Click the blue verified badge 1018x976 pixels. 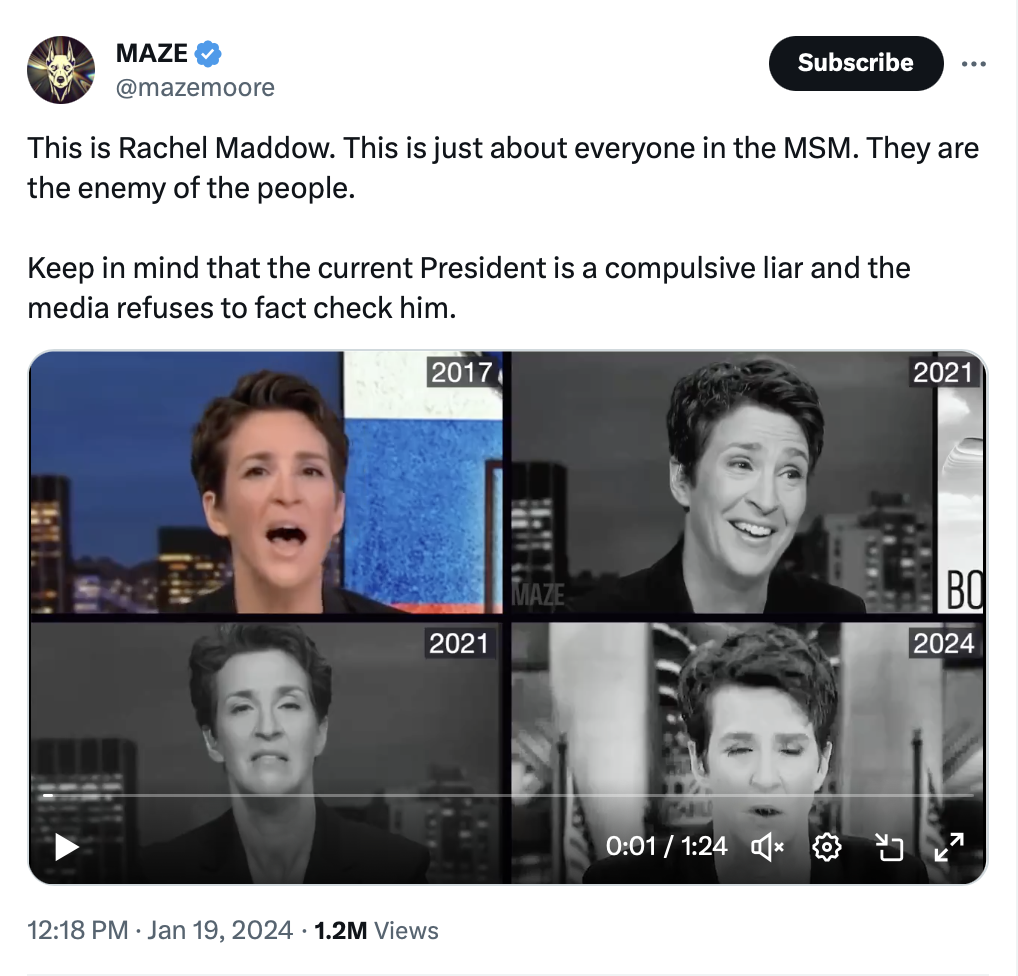click(208, 53)
